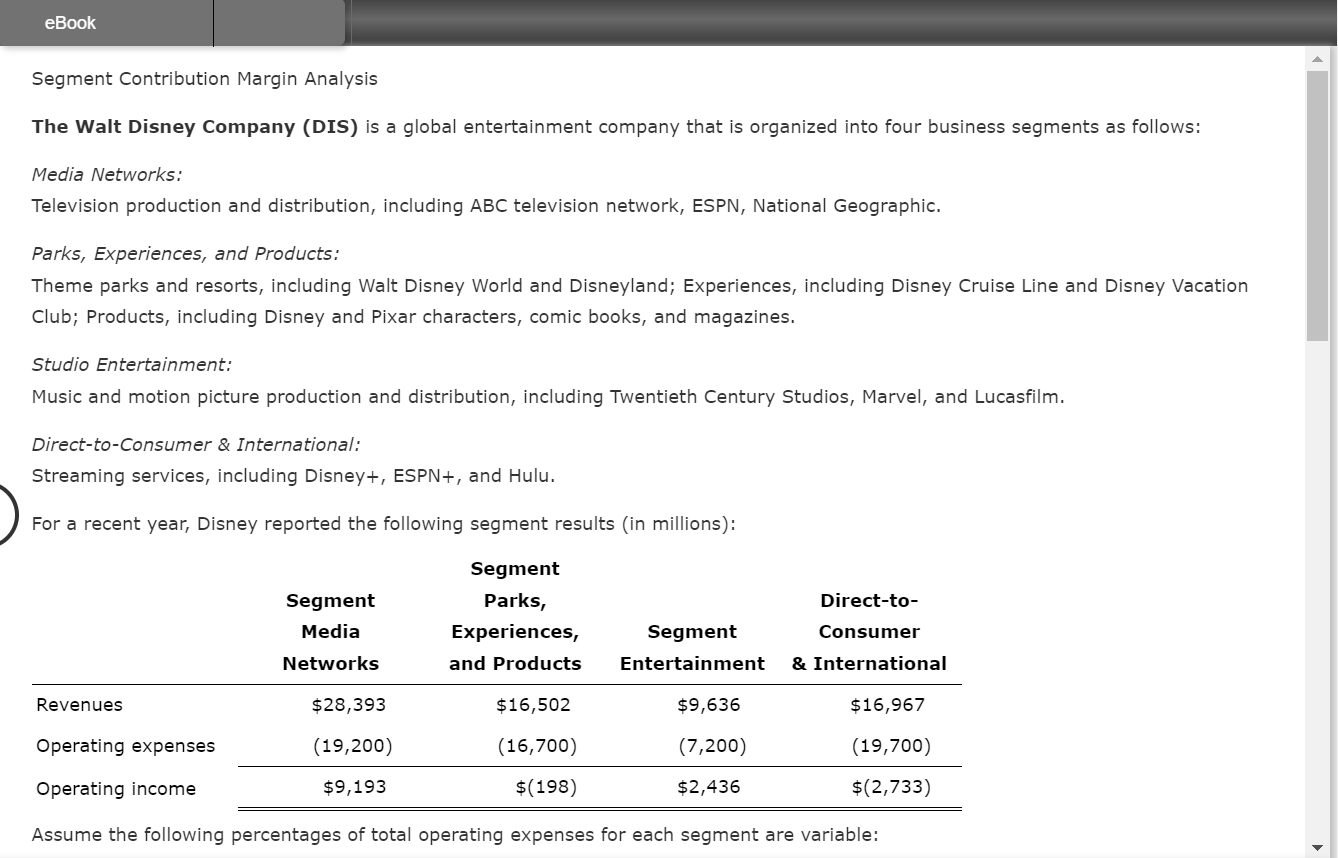
Task: Click the Streaming services description line
Action: (x=293, y=476)
